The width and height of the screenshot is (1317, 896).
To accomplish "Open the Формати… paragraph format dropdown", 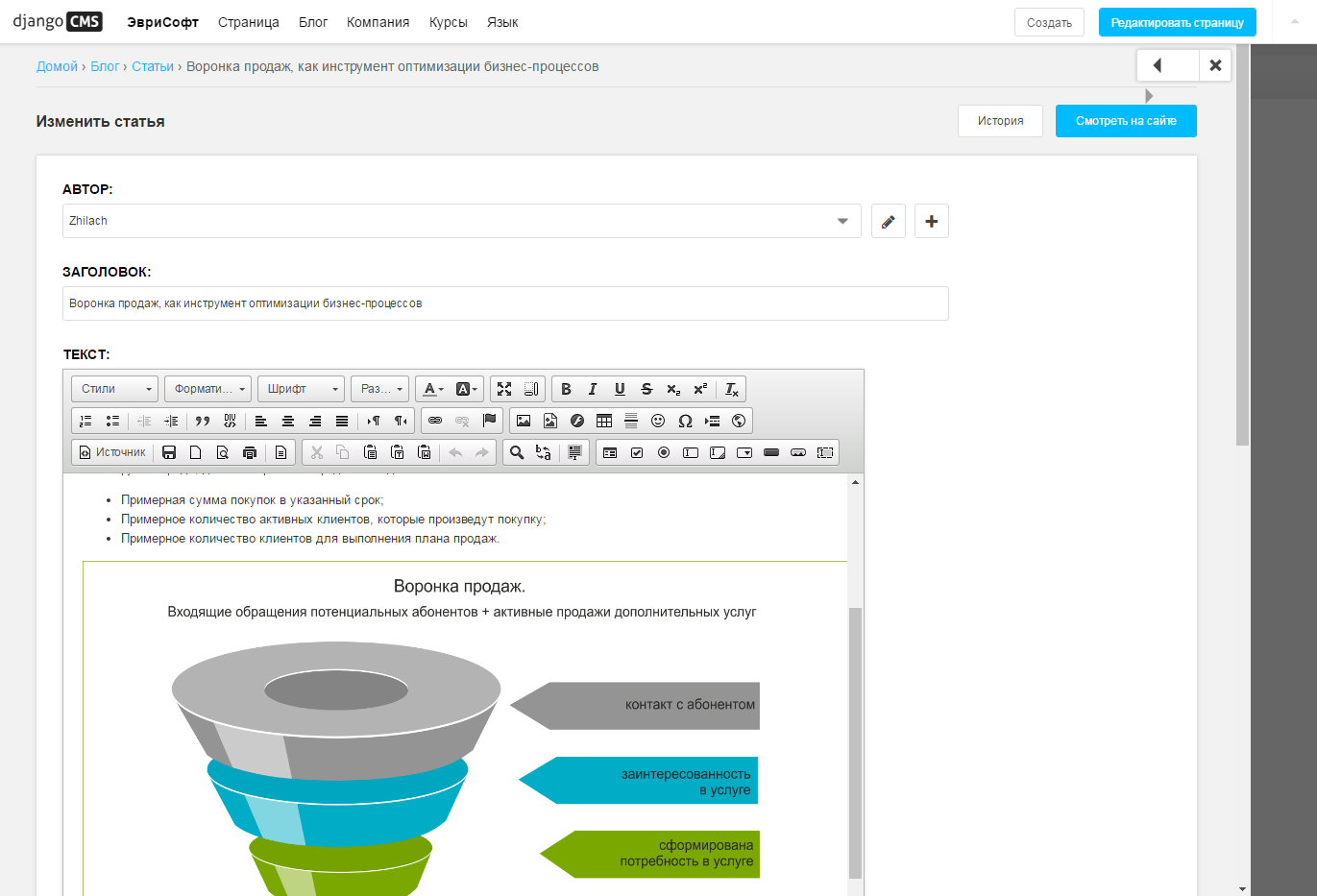I will point(207,389).
